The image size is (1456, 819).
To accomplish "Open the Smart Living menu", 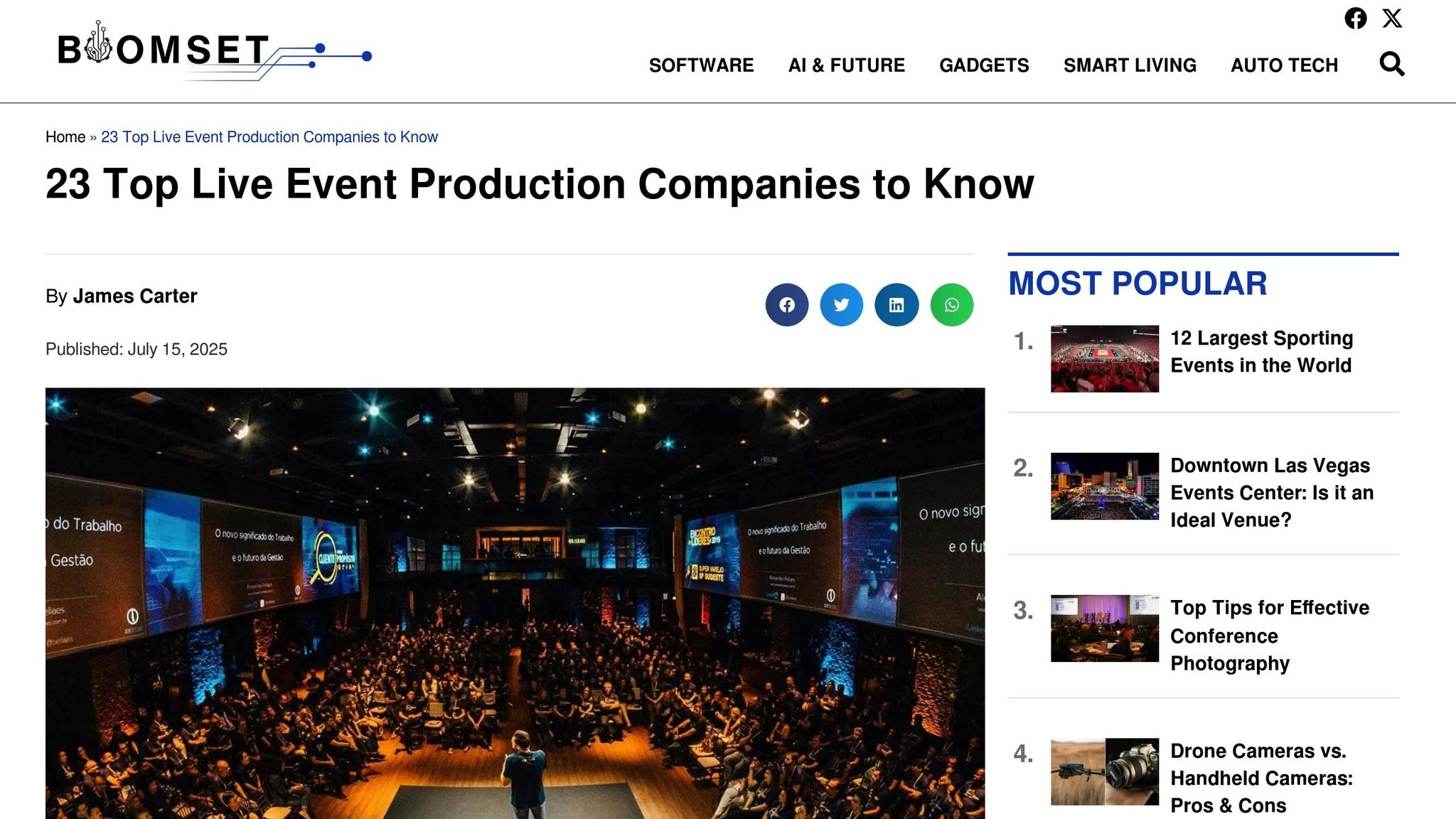I will pos(1130,65).
